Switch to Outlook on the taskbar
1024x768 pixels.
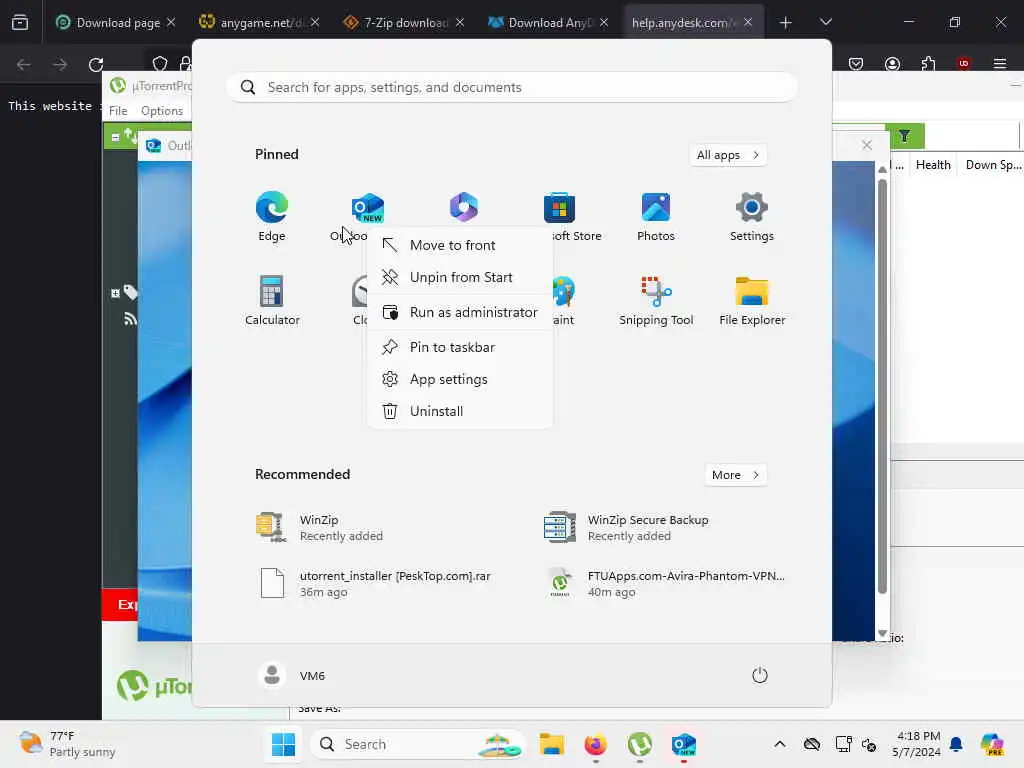[x=683, y=744]
